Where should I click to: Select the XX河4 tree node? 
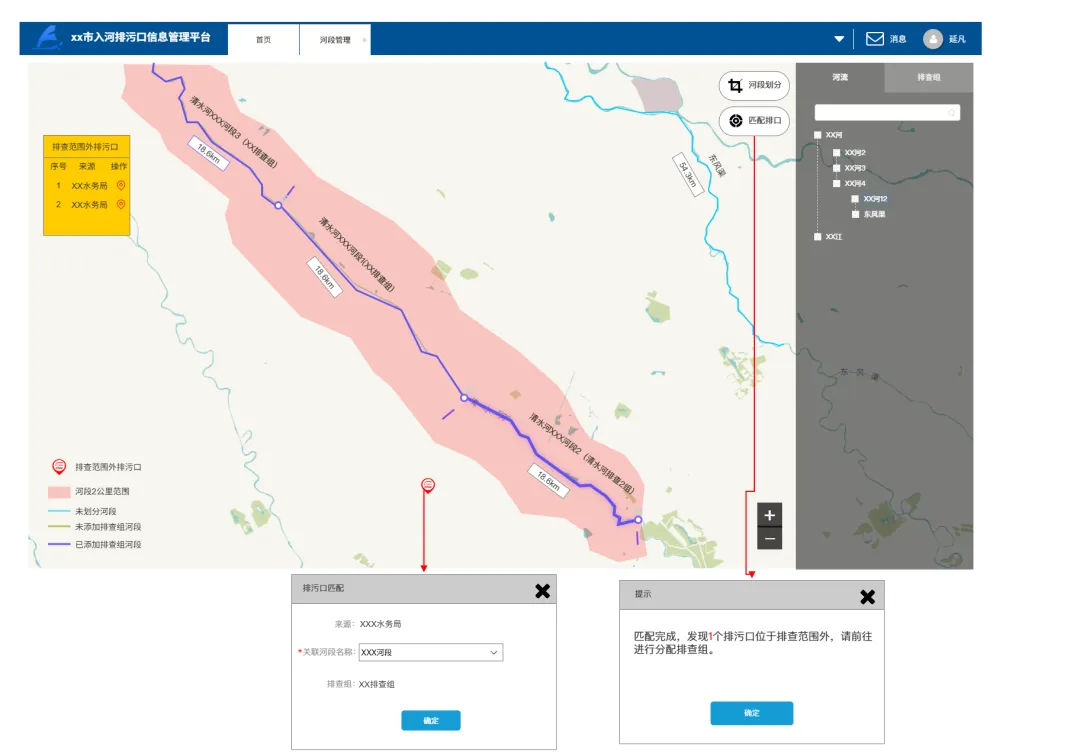(x=855, y=184)
